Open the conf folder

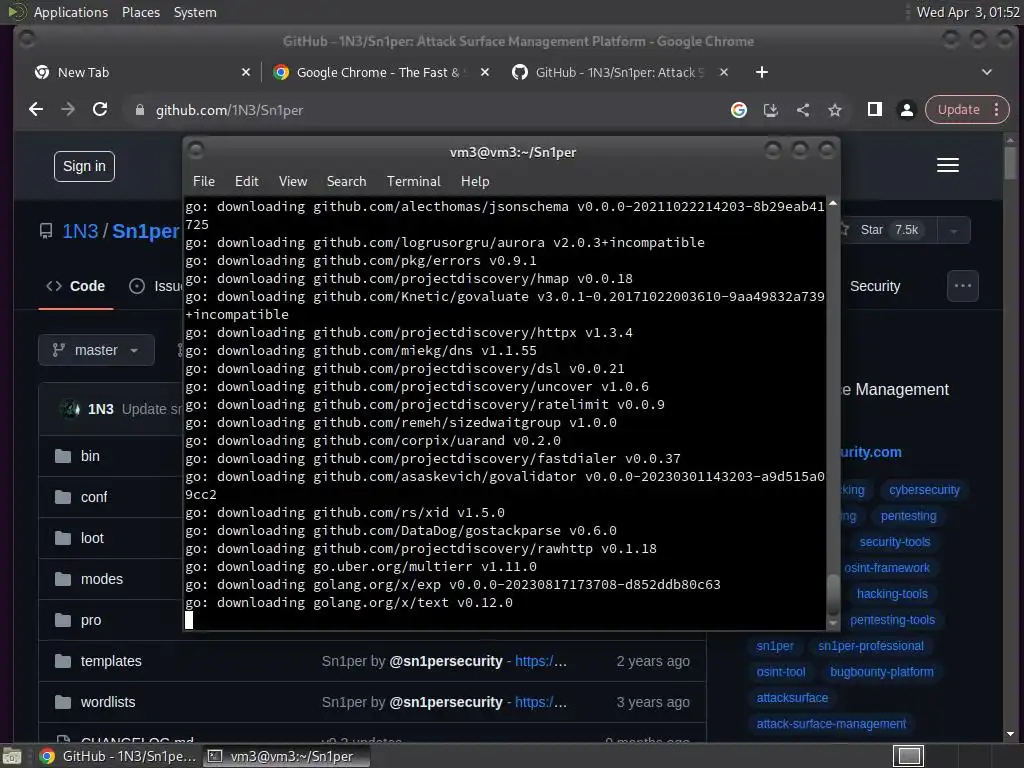[94, 497]
